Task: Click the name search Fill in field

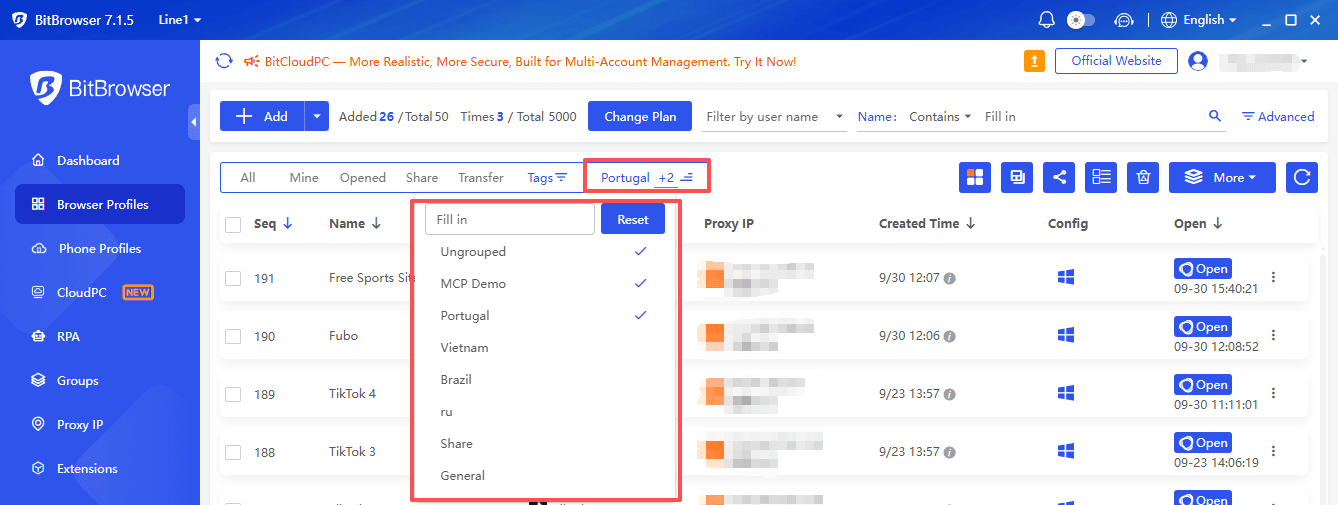Action: [1090, 117]
